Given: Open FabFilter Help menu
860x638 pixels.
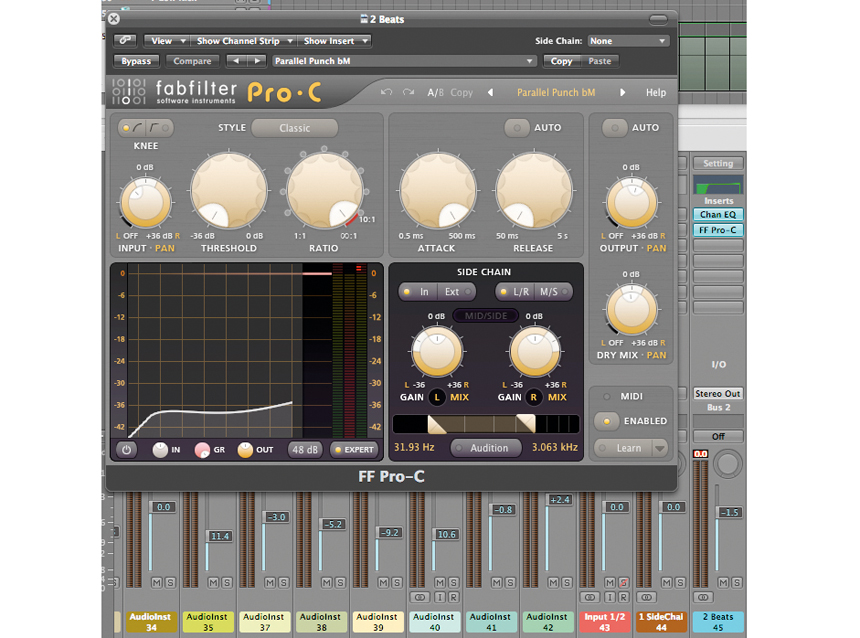Looking at the screenshot, I should click(x=656, y=93).
